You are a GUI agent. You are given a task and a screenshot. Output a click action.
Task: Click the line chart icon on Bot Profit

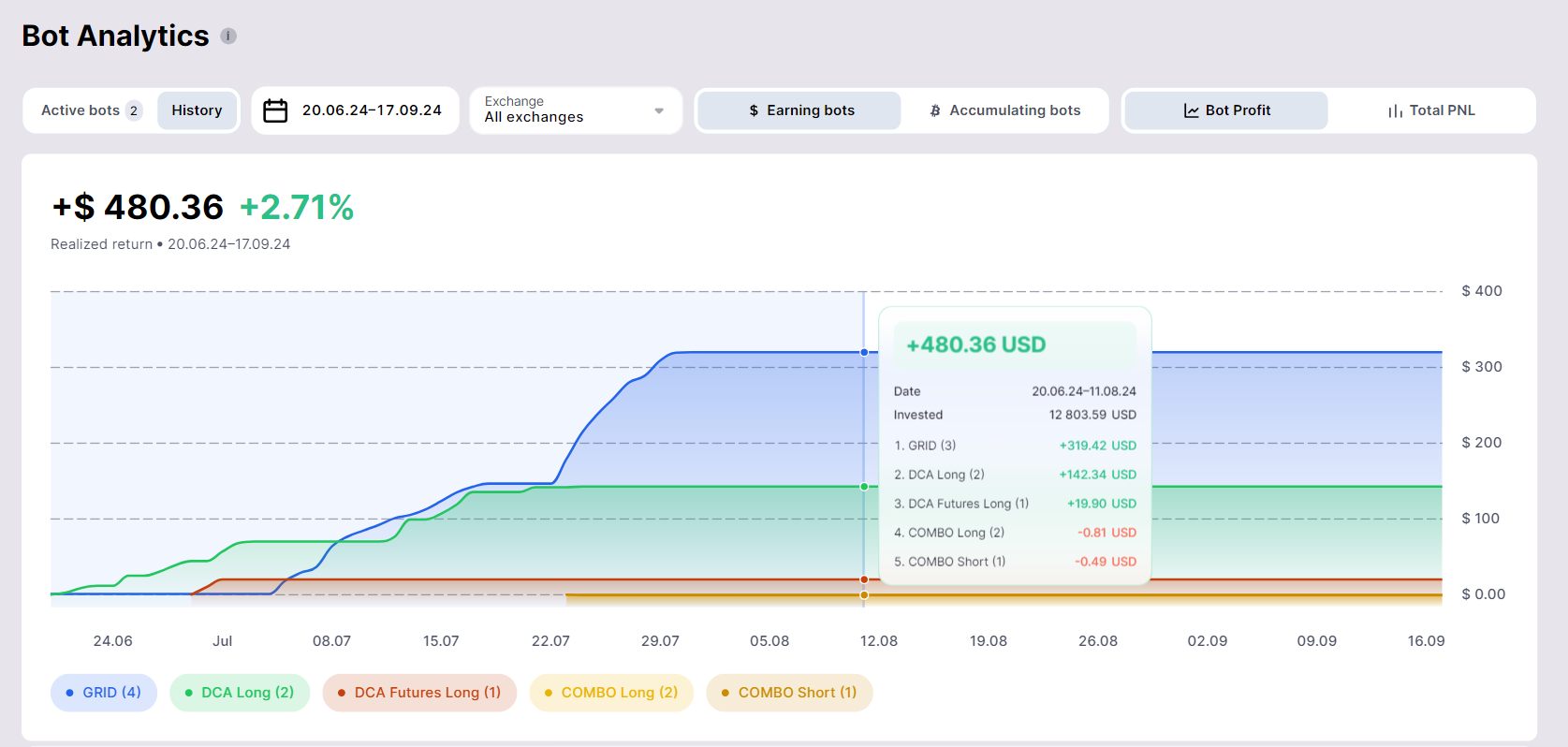[x=1192, y=110]
